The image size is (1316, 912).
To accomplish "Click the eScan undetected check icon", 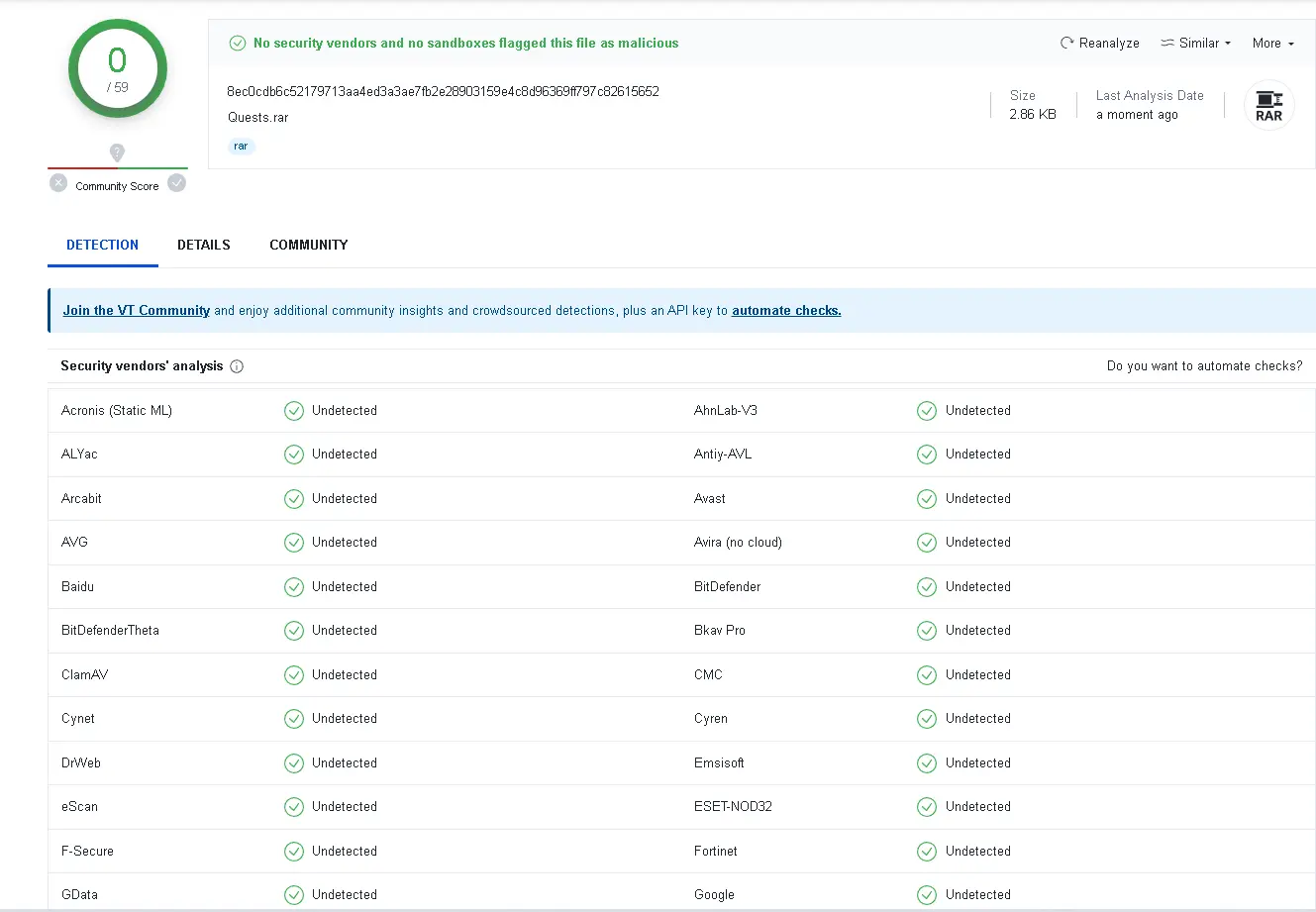I will coord(294,807).
